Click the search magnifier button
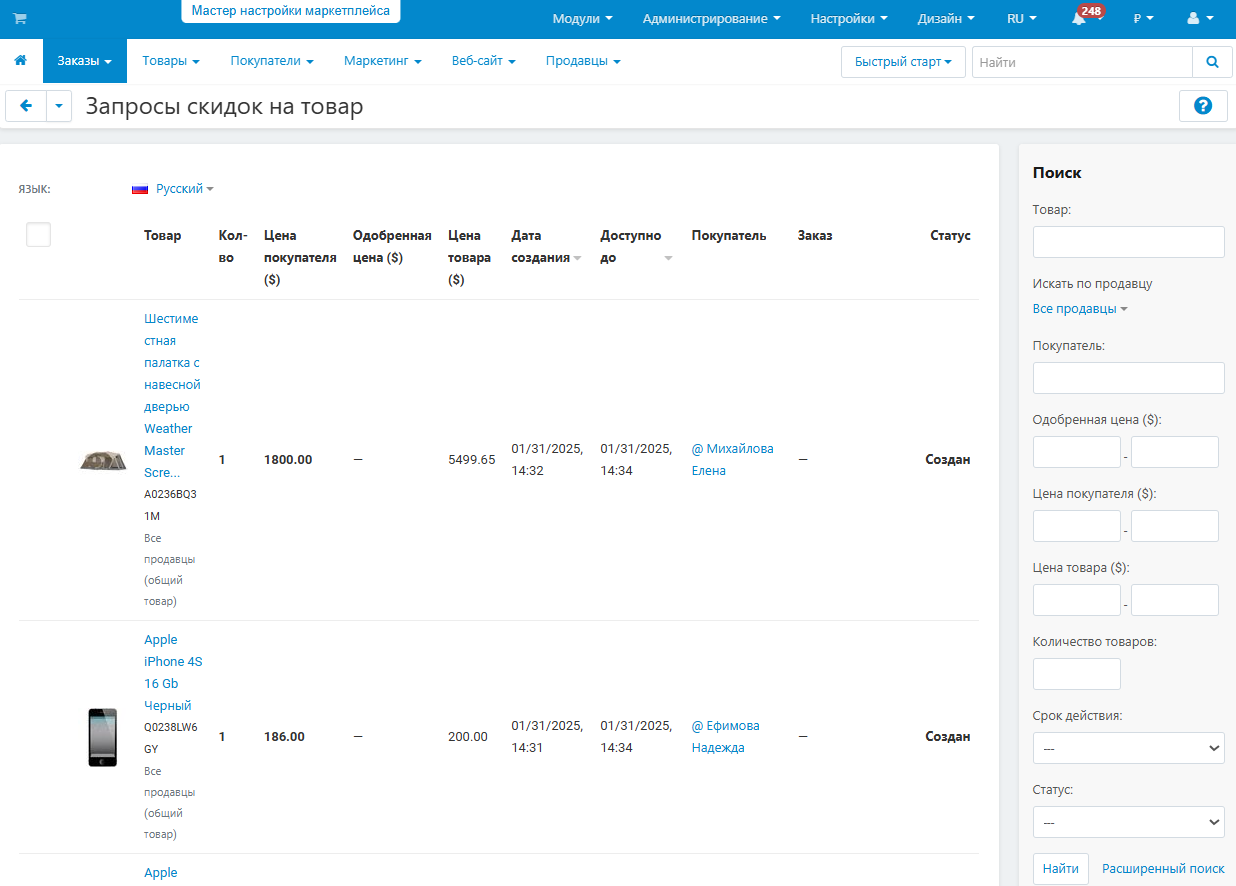The height and width of the screenshot is (886, 1236). [1212, 62]
